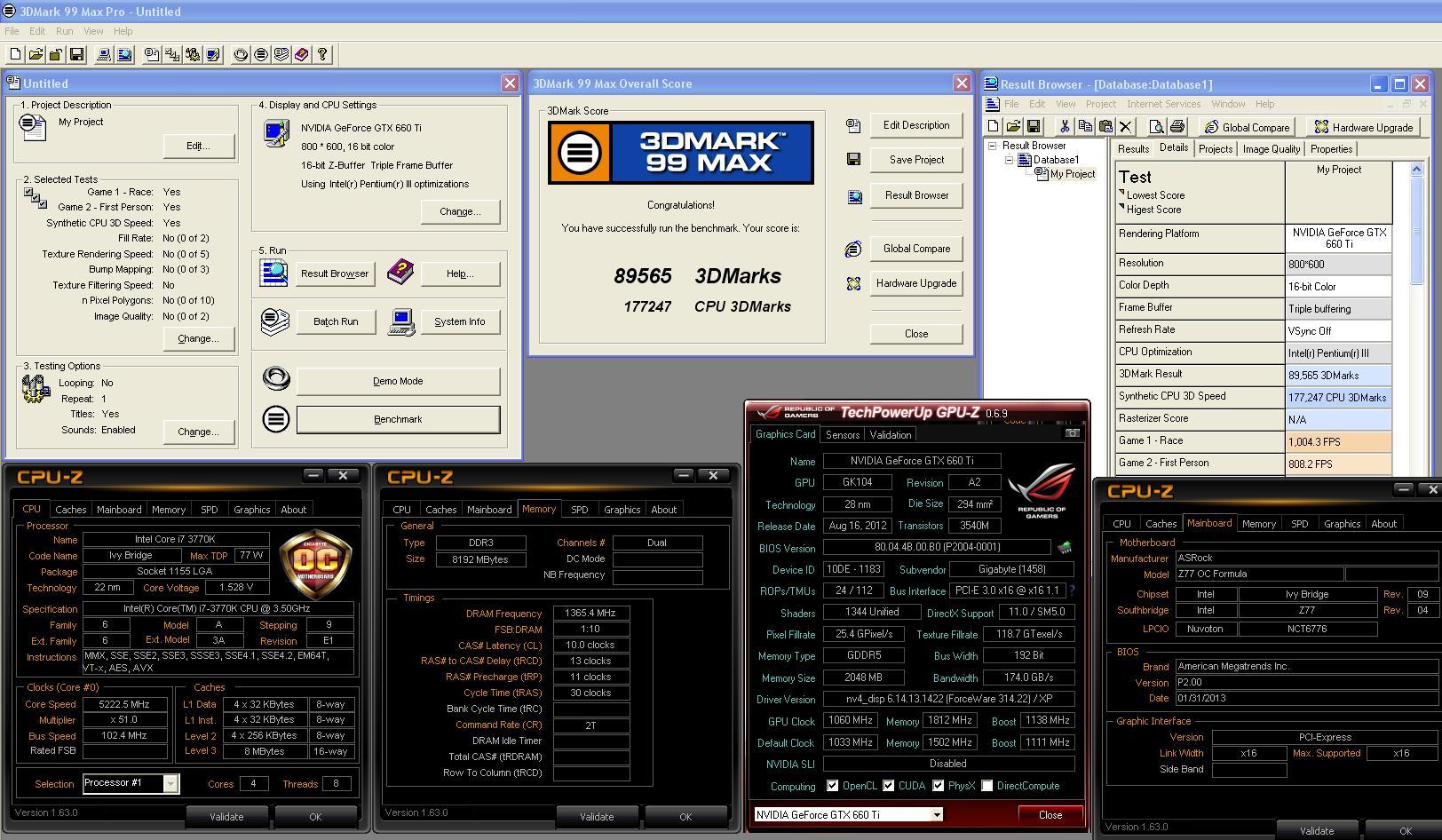Open Run menu in 3DMark menu bar
Viewport: 1442px width, 840px height.
(65, 31)
